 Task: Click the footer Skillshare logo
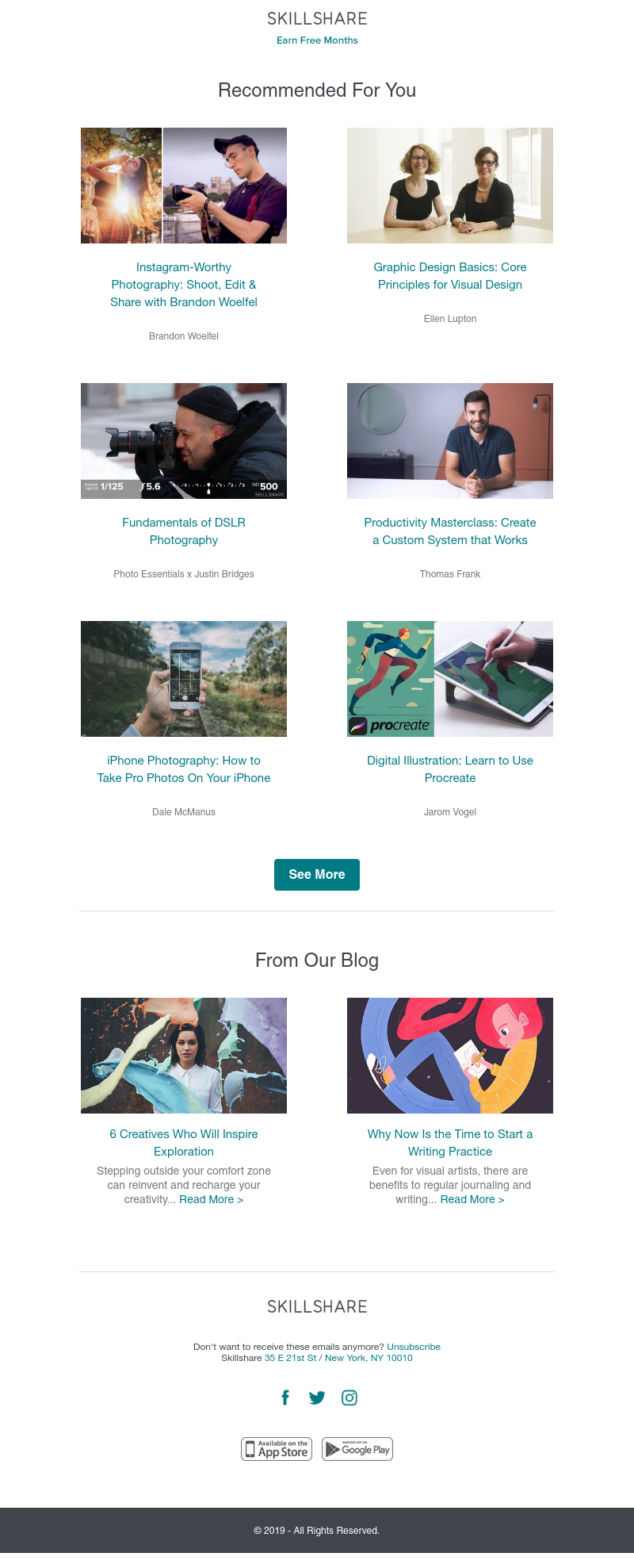pos(317,1306)
